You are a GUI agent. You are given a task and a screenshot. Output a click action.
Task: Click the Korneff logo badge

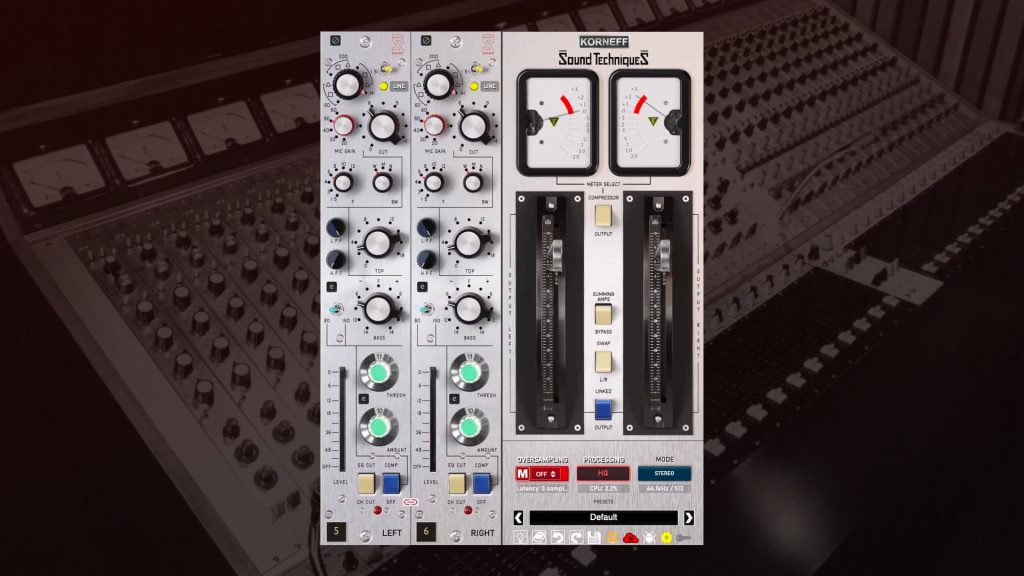pyautogui.click(x=603, y=42)
